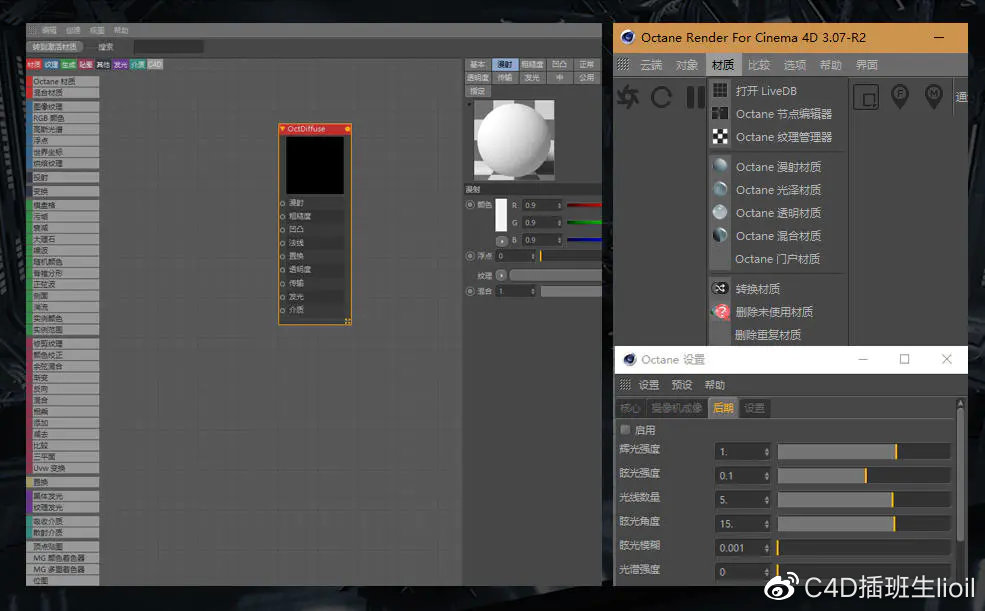Collapse the OctDiffuse node header triangle
Viewport: 985px width, 611px height.
click(282, 129)
